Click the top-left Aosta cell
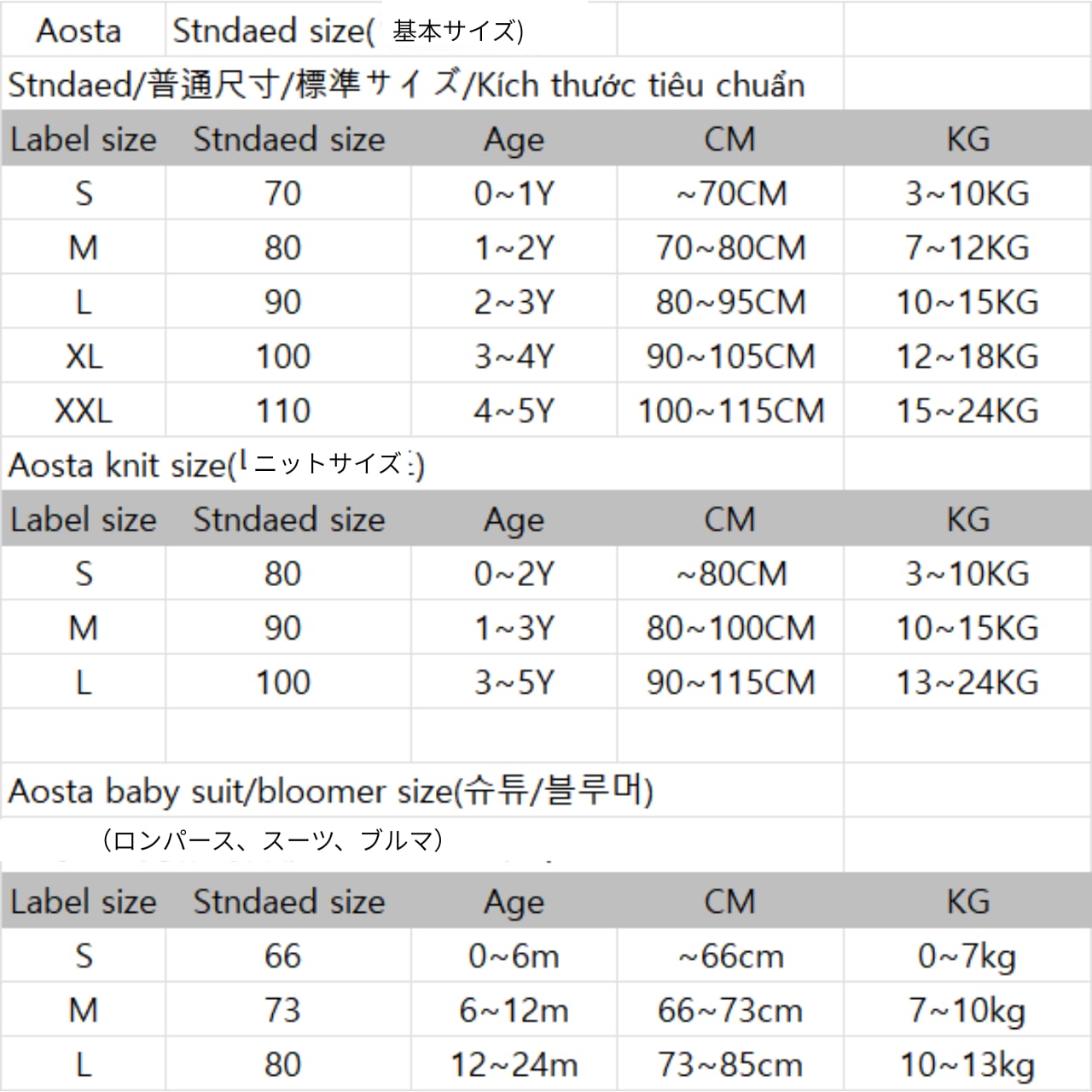 point(78,32)
